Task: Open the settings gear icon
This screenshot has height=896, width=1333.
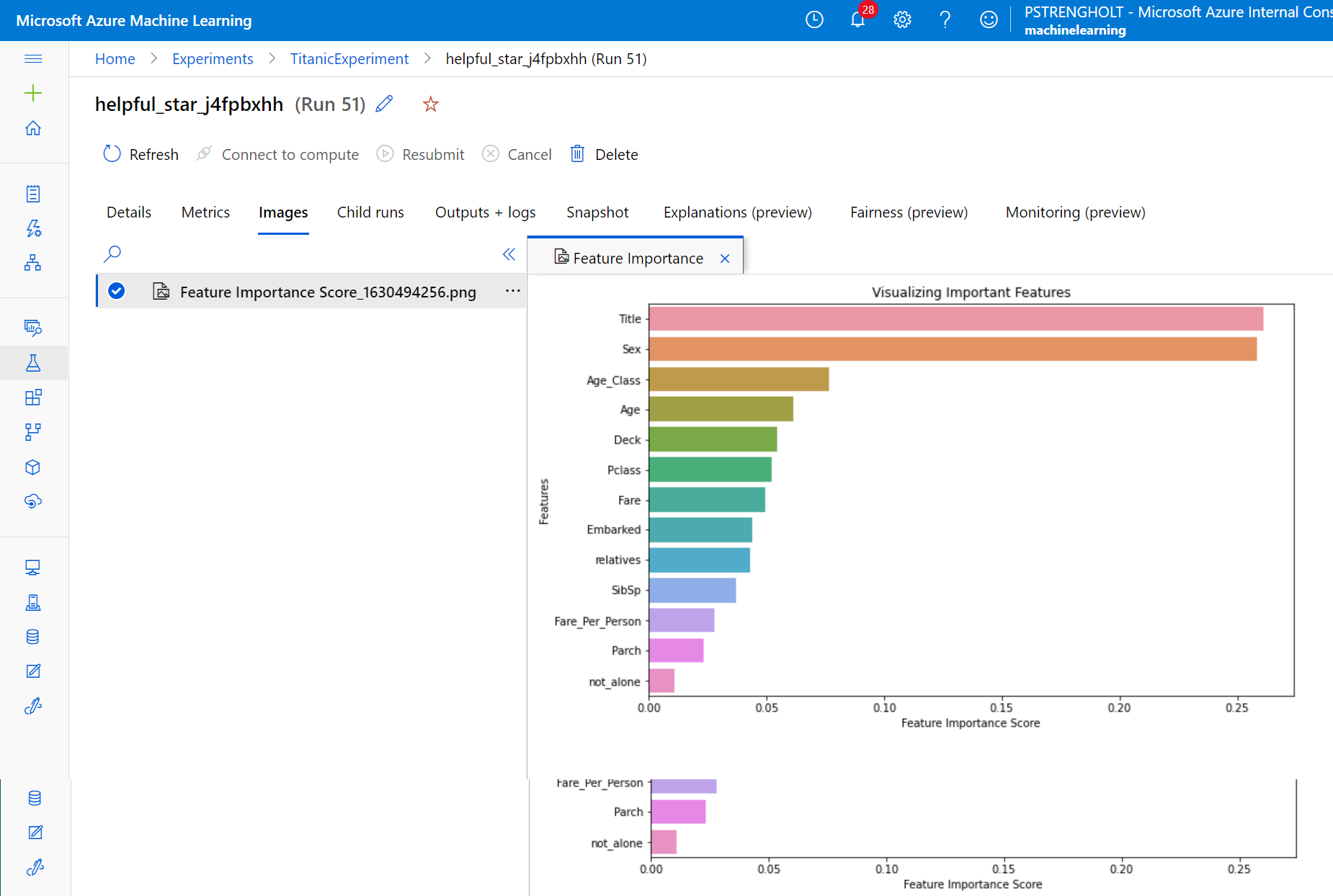Action: 902,19
